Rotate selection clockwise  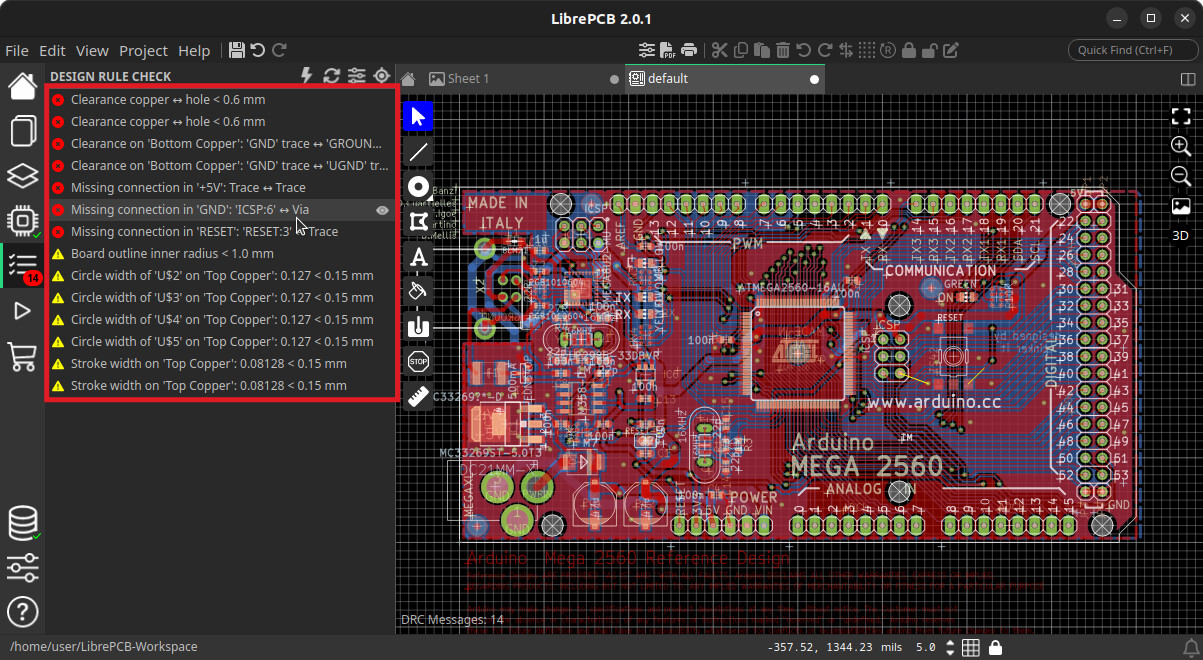[x=825, y=50]
